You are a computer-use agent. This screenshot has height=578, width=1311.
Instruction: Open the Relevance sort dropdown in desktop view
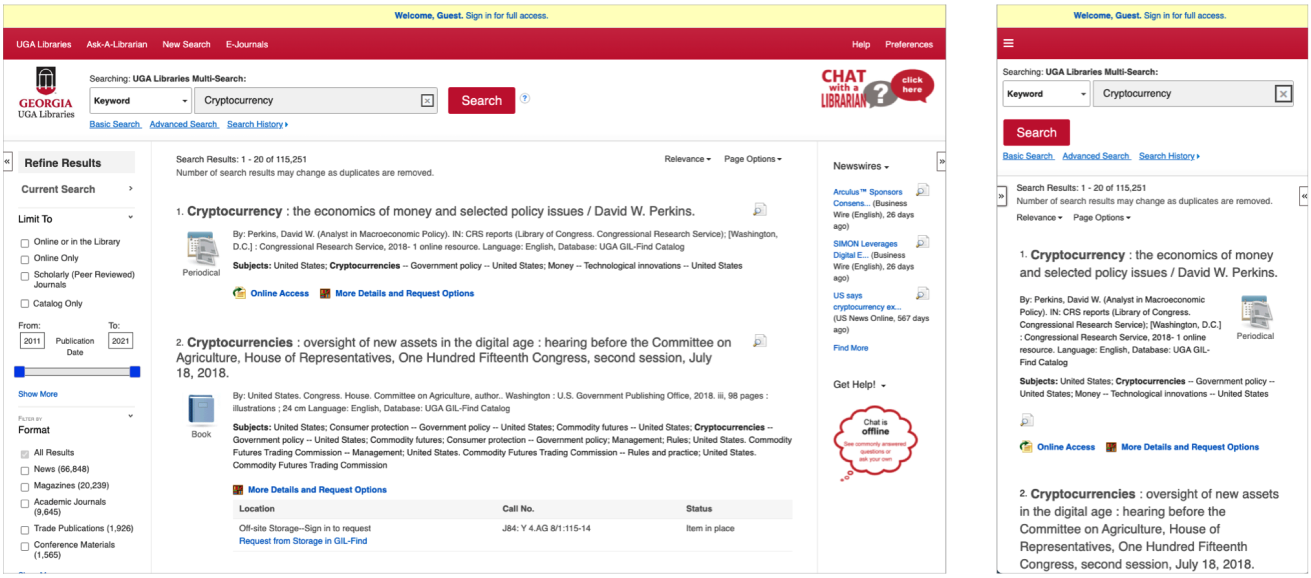(x=688, y=159)
